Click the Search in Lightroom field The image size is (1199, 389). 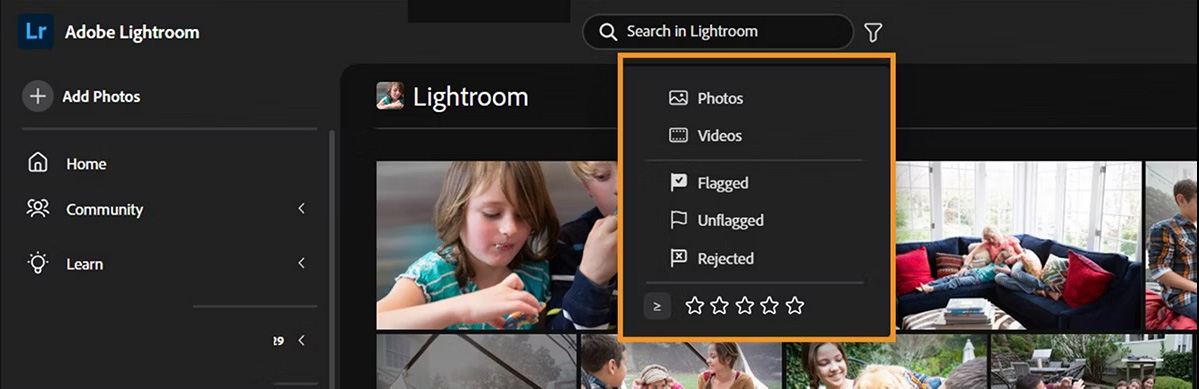pyautogui.click(x=717, y=32)
